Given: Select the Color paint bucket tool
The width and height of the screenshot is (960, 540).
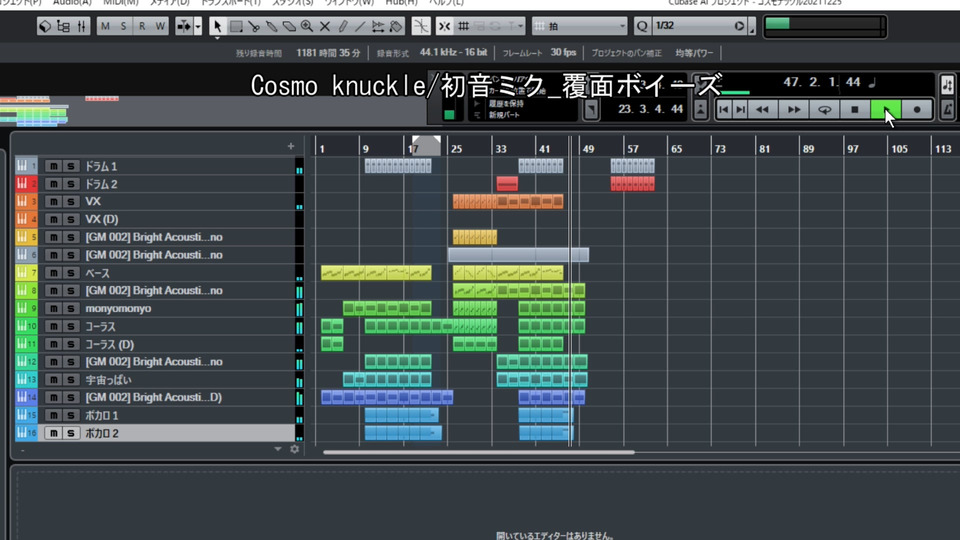Looking at the screenshot, I should click(x=396, y=26).
